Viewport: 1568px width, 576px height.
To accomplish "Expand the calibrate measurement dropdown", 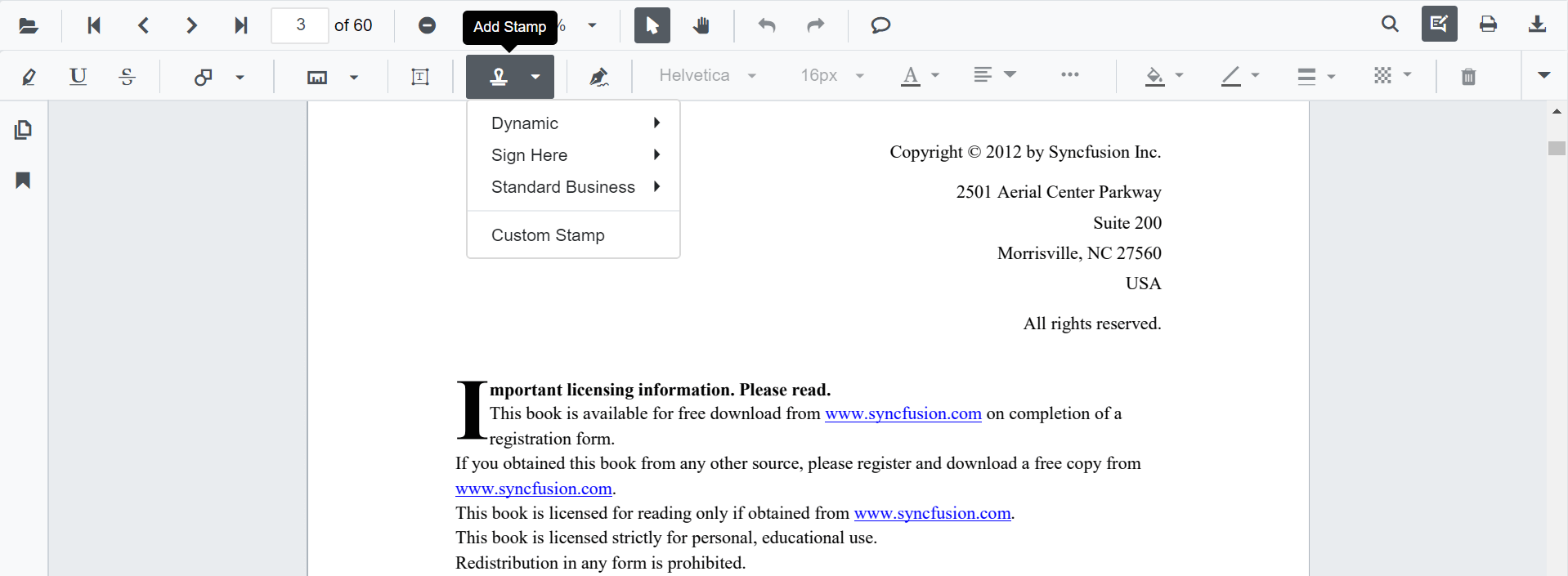I will tap(354, 77).
